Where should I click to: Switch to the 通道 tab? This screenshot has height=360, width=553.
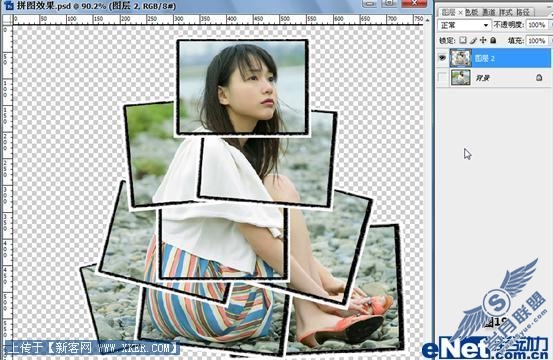pyautogui.click(x=489, y=12)
